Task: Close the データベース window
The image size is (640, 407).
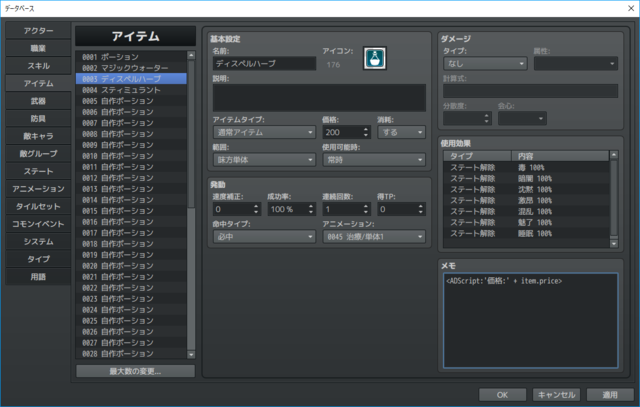Action: [631, 8]
